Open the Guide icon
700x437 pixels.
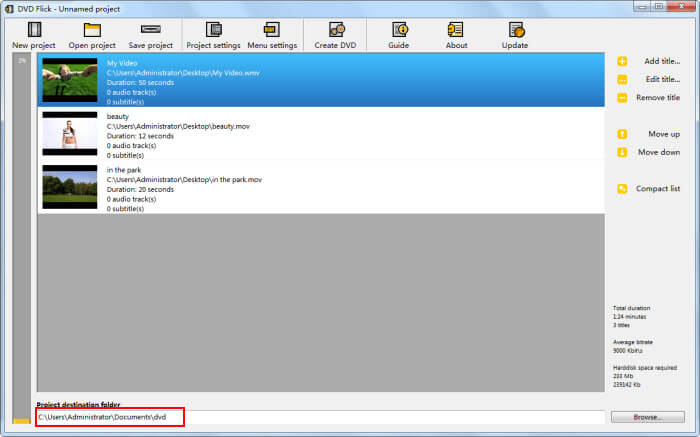click(400, 29)
